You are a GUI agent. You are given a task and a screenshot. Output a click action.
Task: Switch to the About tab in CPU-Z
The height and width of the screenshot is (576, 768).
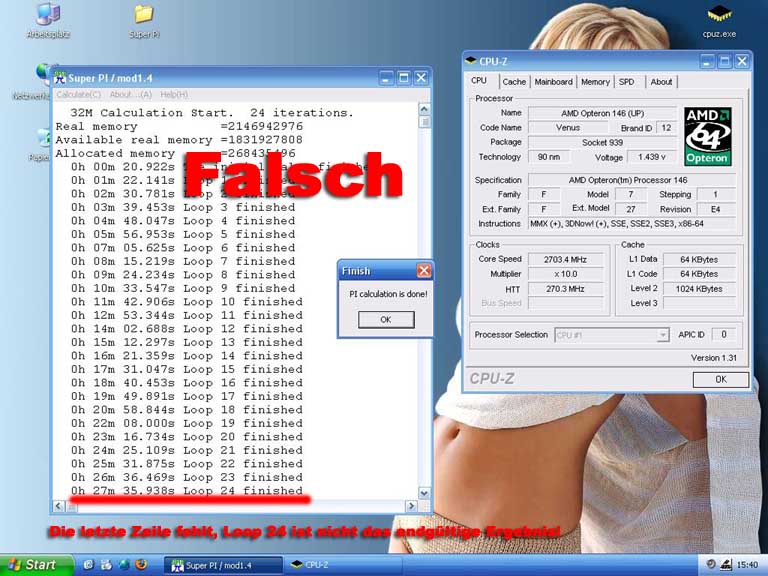click(x=661, y=82)
